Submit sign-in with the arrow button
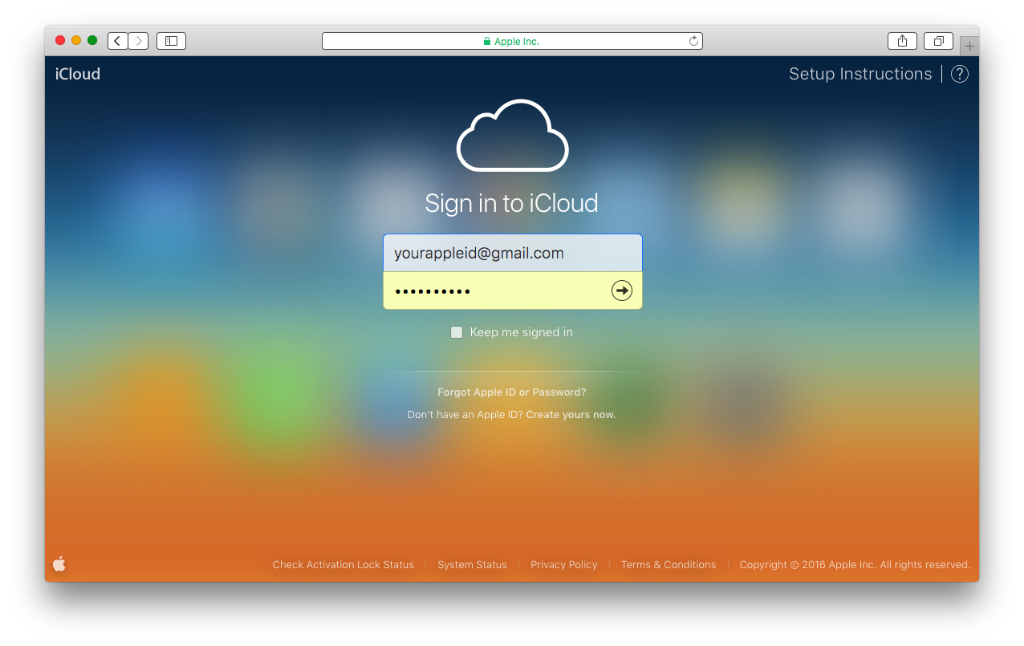The width and height of the screenshot is (1024, 646). point(622,291)
